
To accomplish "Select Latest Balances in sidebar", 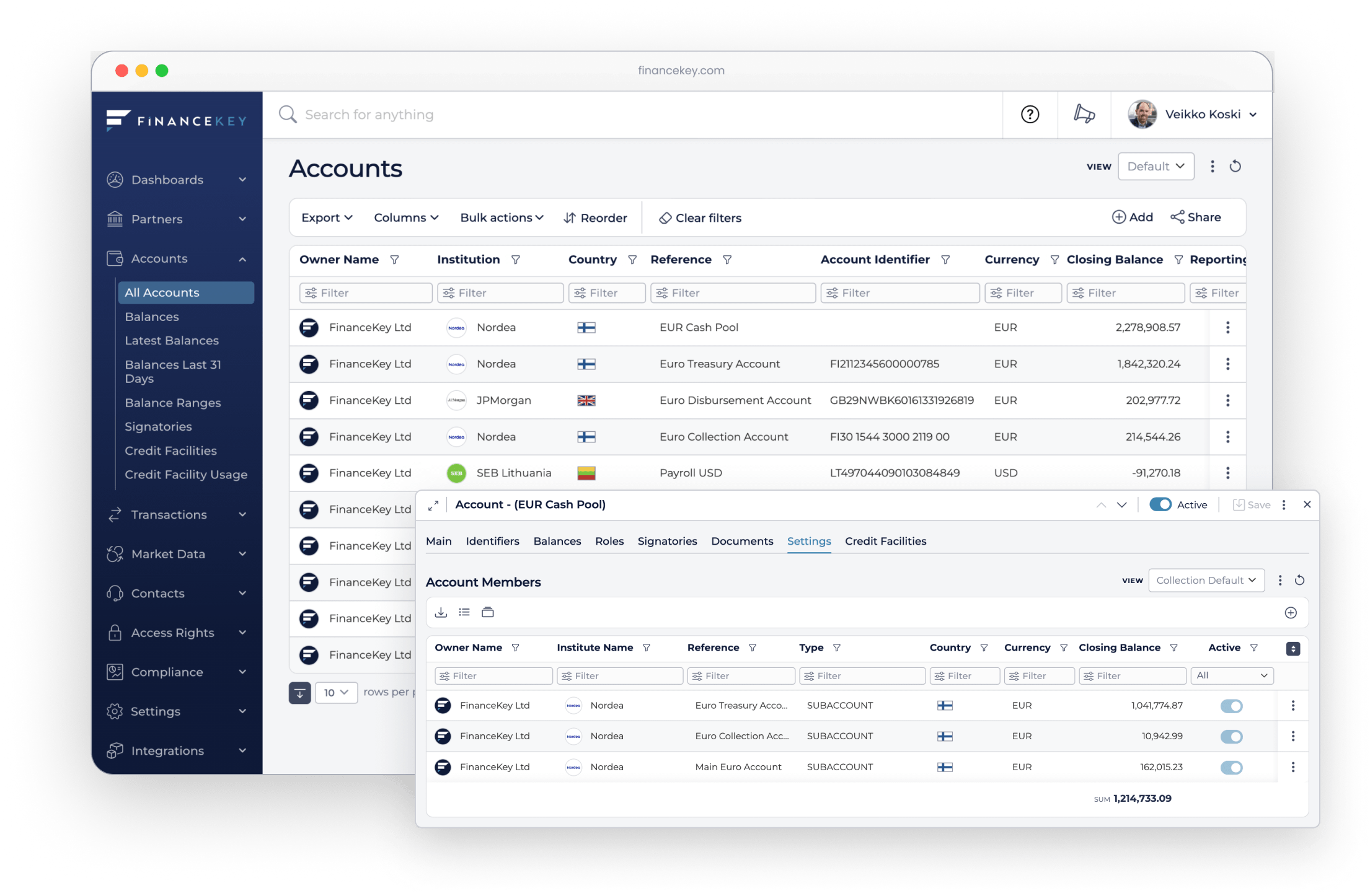I will click(x=172, y=340).
